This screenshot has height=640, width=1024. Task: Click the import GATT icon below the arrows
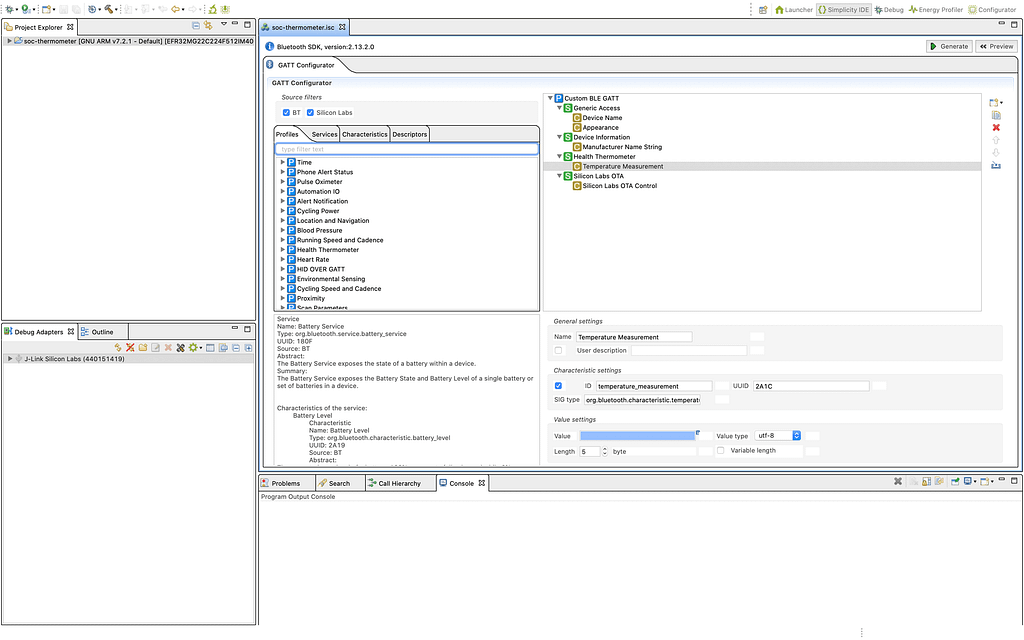click(x=996, y=165)
